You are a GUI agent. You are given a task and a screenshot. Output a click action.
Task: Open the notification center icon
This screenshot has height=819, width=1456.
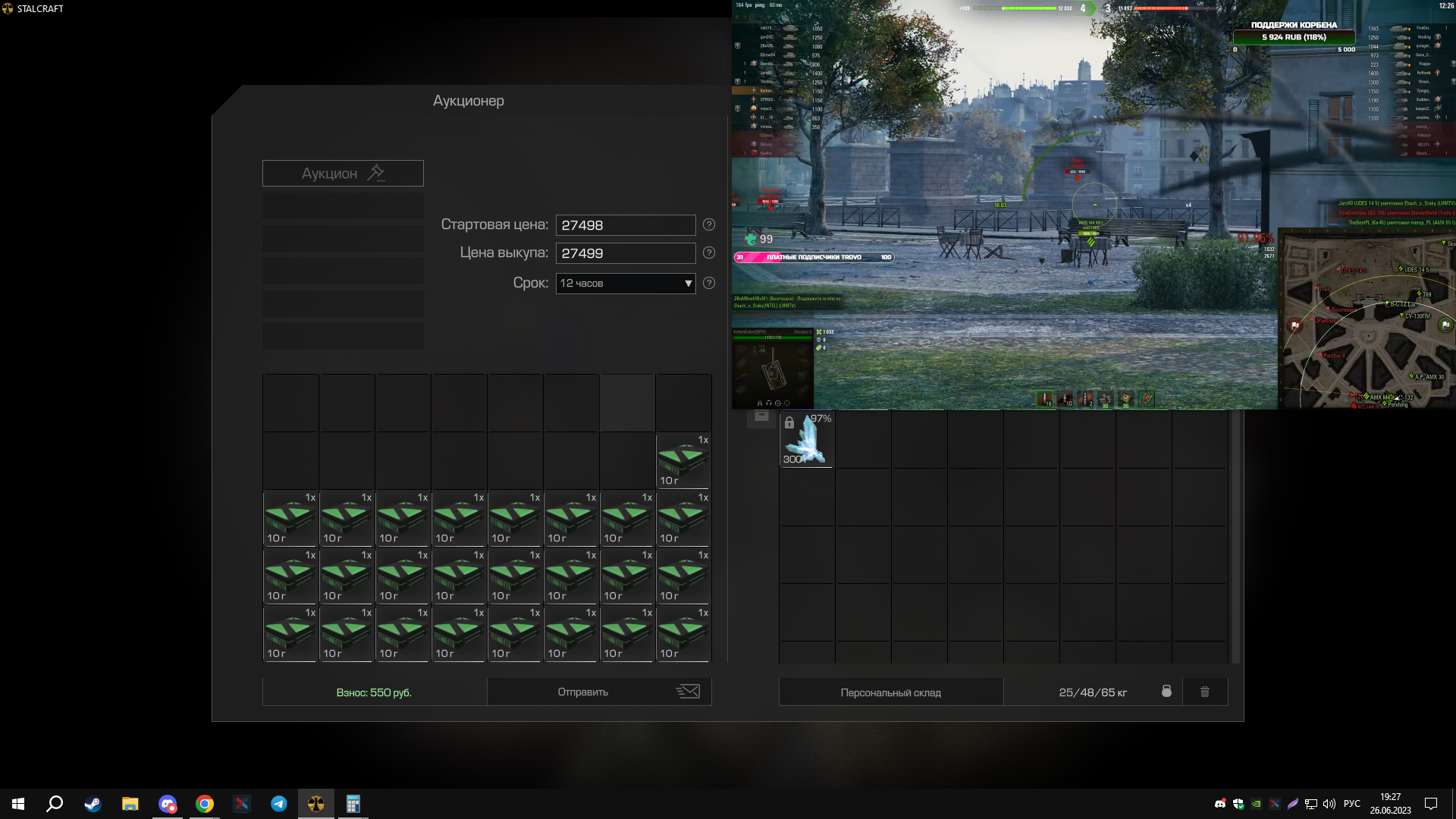(x=1431, y=804)
